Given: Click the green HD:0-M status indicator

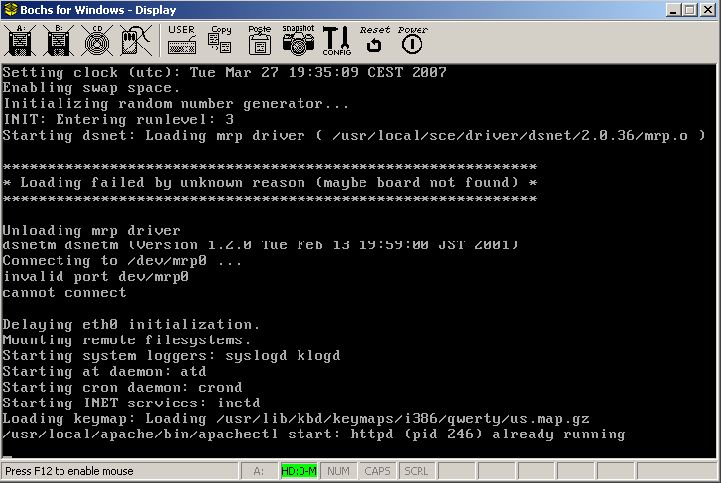Looking at the screenshot, I should coord(299,471).
